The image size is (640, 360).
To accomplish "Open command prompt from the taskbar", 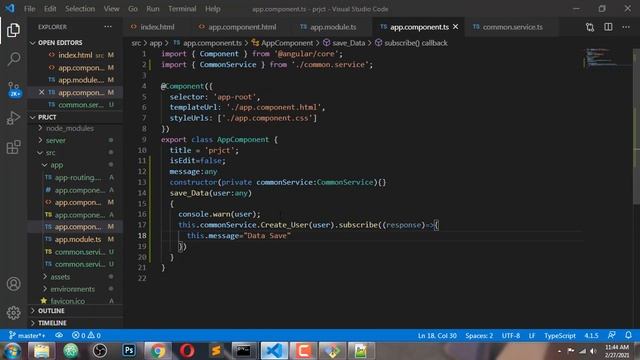I will pos(244,351).
